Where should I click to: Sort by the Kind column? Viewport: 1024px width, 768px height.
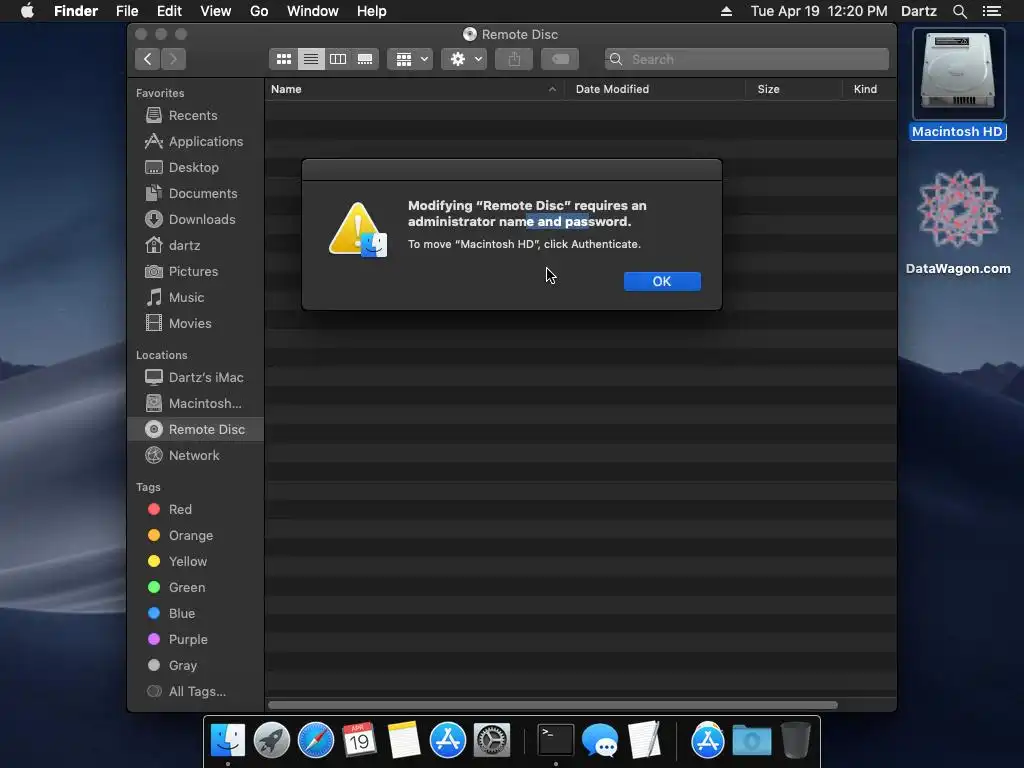tap(869, 89)
